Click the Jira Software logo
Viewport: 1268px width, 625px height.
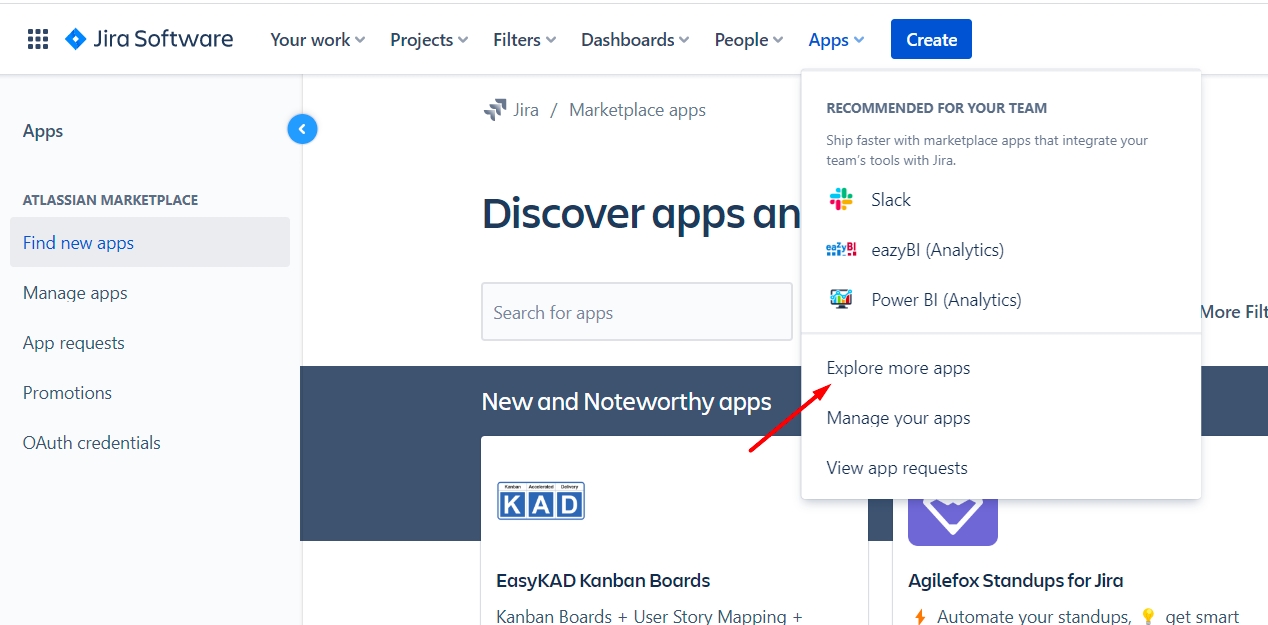[x=149, y=40]
